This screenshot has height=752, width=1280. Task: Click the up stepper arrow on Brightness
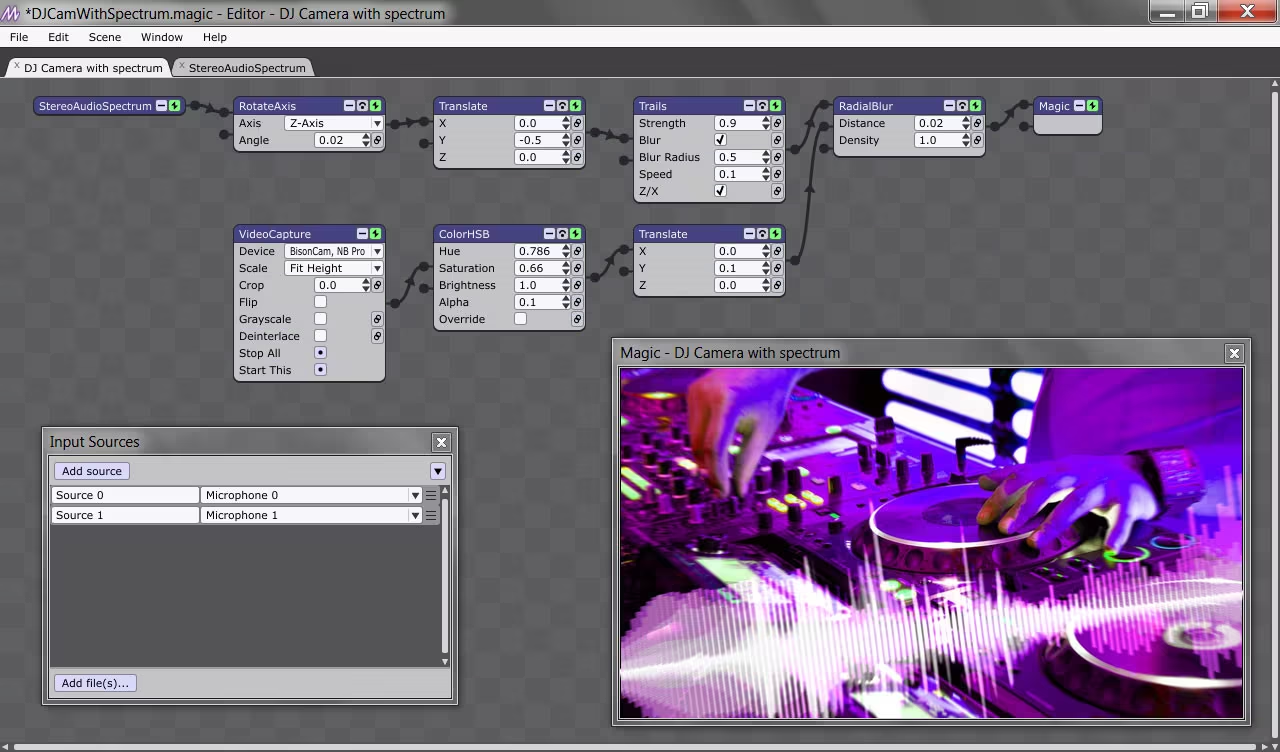point(565,281)
